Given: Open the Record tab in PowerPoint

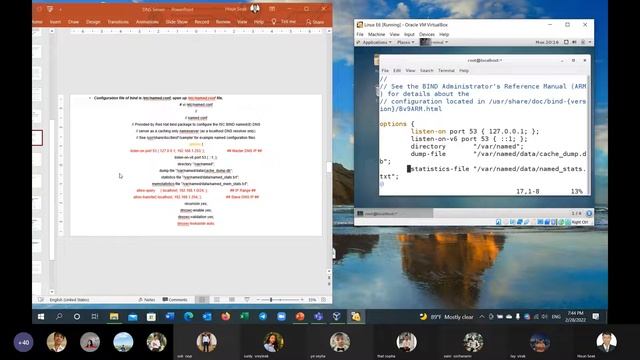Looking at the screenshot, I should click(x=202, y=22).
